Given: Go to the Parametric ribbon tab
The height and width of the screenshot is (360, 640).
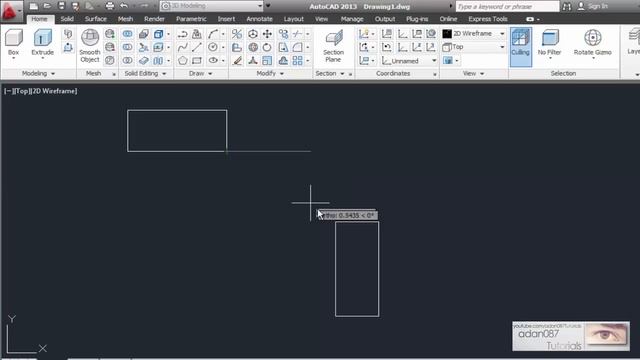Looking at the screenshot, I should coord(191,19).
